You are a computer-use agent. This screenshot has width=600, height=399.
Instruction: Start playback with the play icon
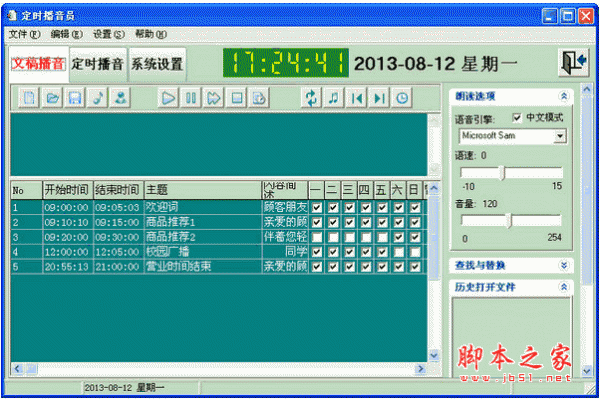point(168,98)
